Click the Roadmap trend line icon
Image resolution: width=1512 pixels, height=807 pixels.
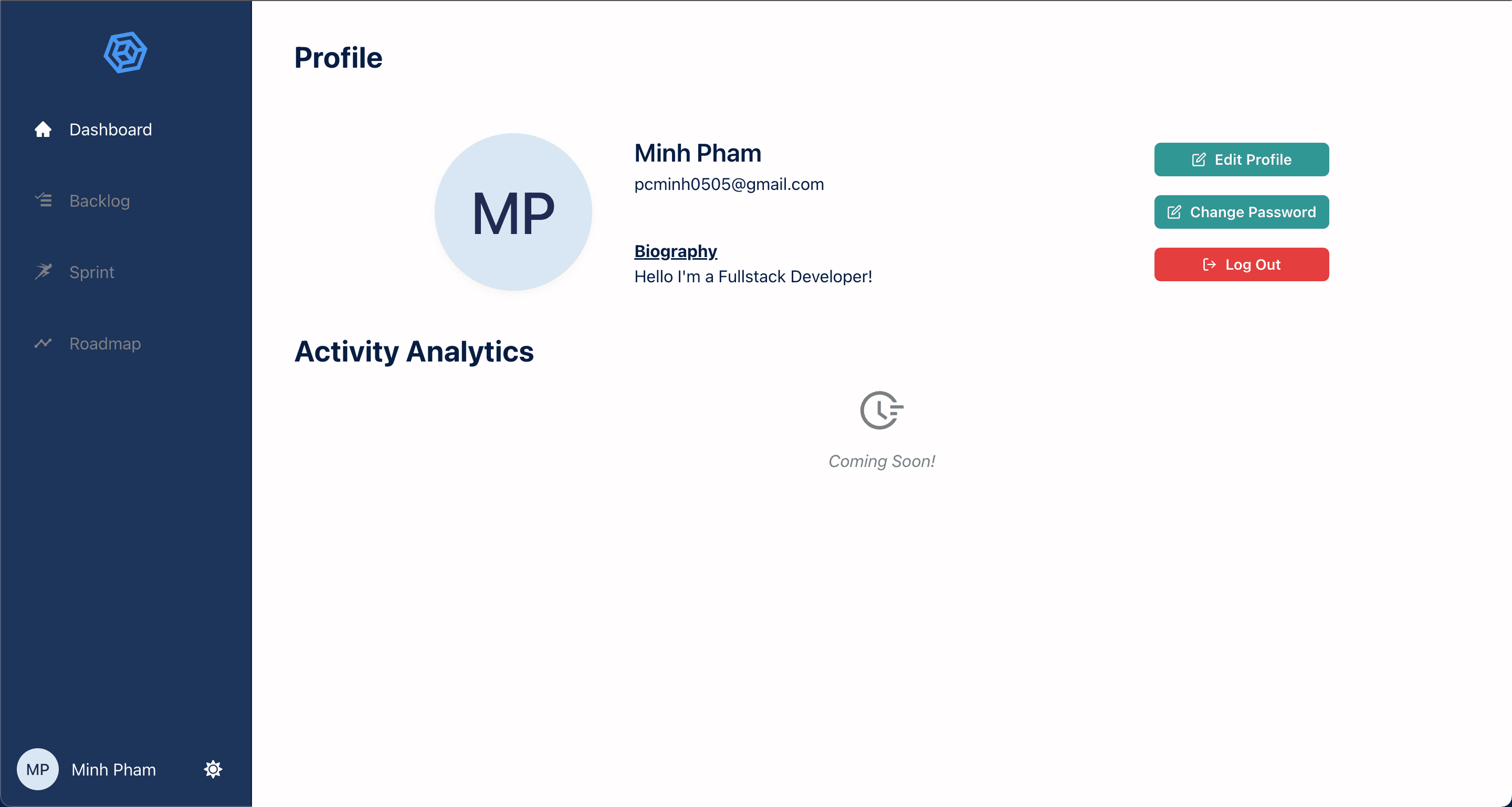pos(43,343)
